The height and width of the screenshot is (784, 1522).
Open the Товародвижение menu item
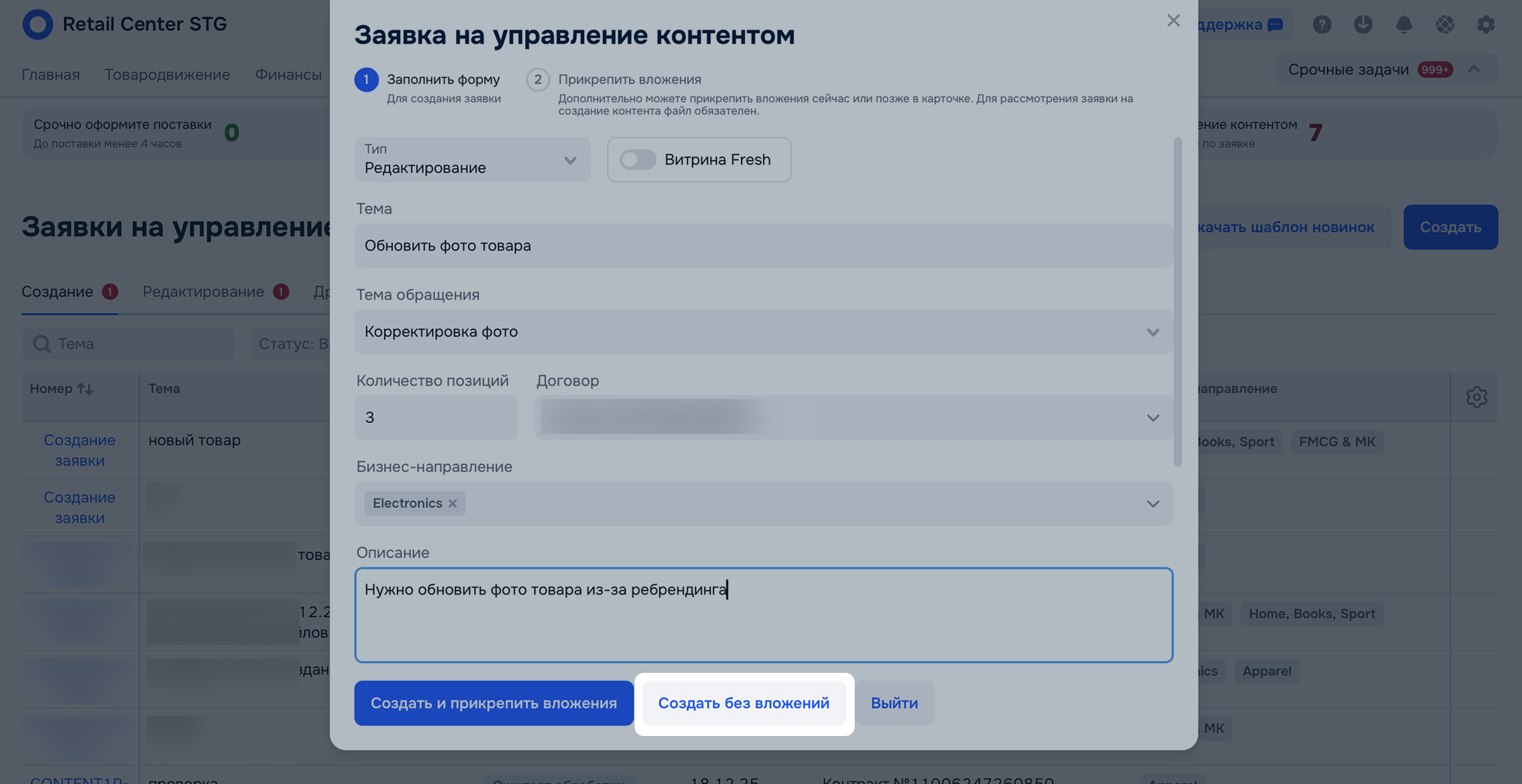click(167, 74)
